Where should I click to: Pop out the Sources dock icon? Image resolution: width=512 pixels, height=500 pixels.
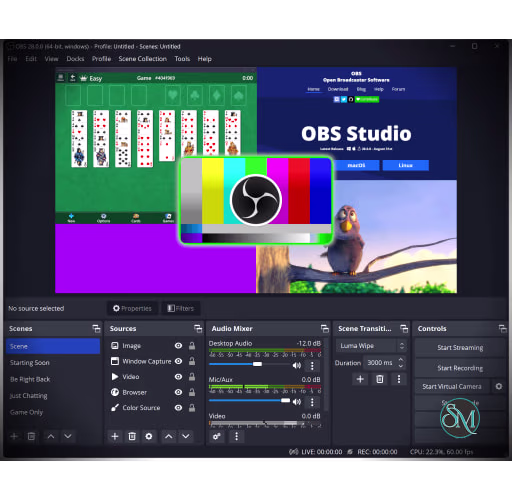tap(198, 329)
